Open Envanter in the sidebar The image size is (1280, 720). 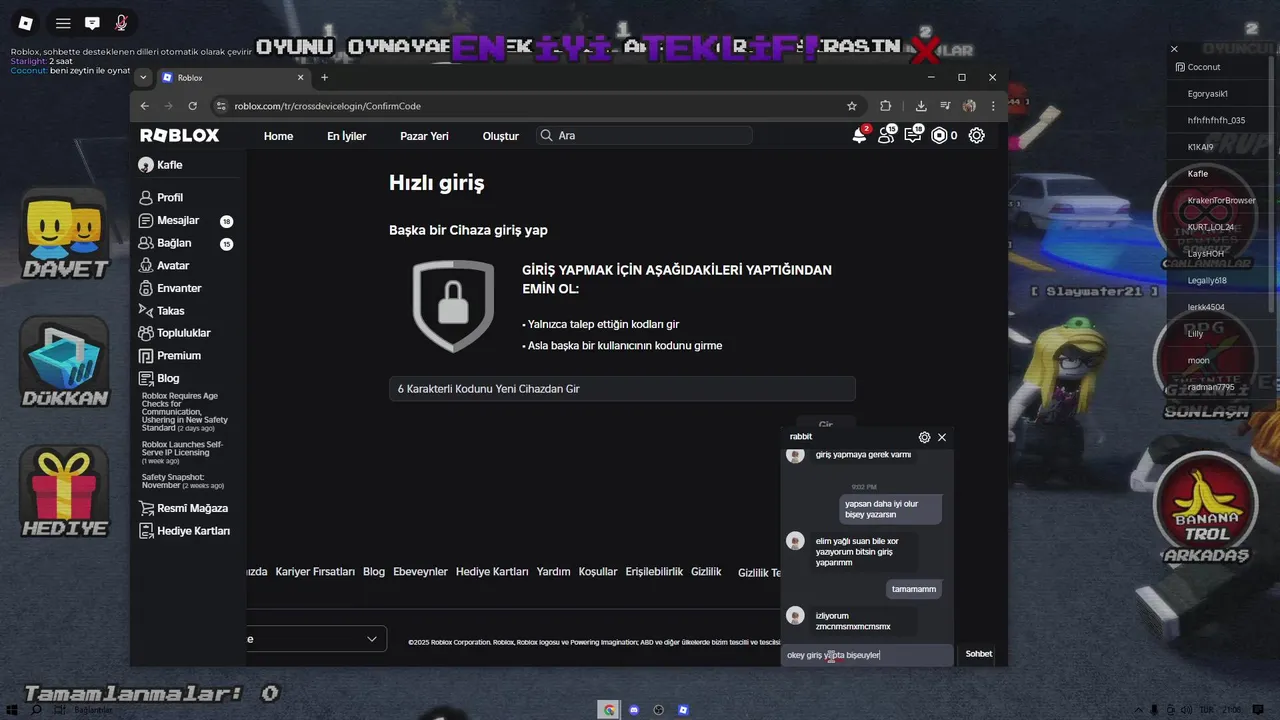tap(171, 288)
